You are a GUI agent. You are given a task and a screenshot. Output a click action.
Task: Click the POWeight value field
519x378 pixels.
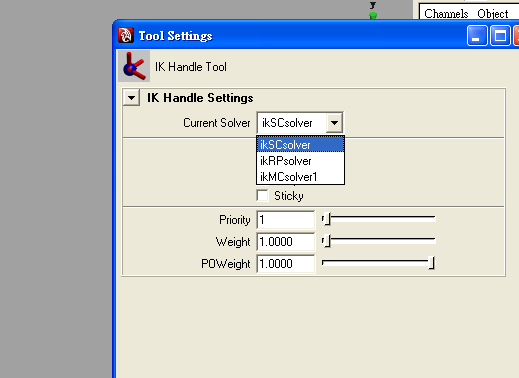(286, 264)
